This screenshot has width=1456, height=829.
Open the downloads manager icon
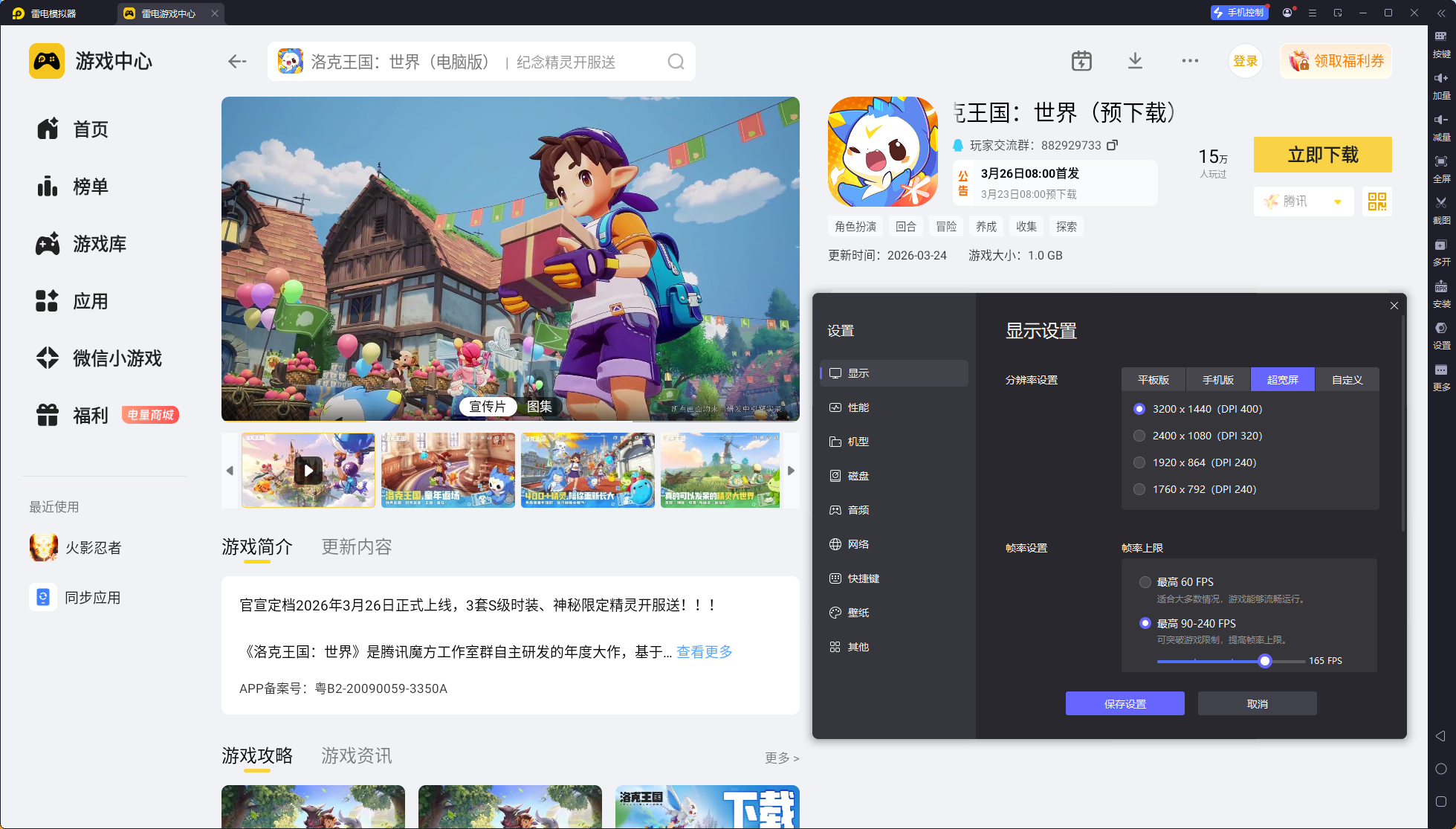click(x=1135, y=61)
